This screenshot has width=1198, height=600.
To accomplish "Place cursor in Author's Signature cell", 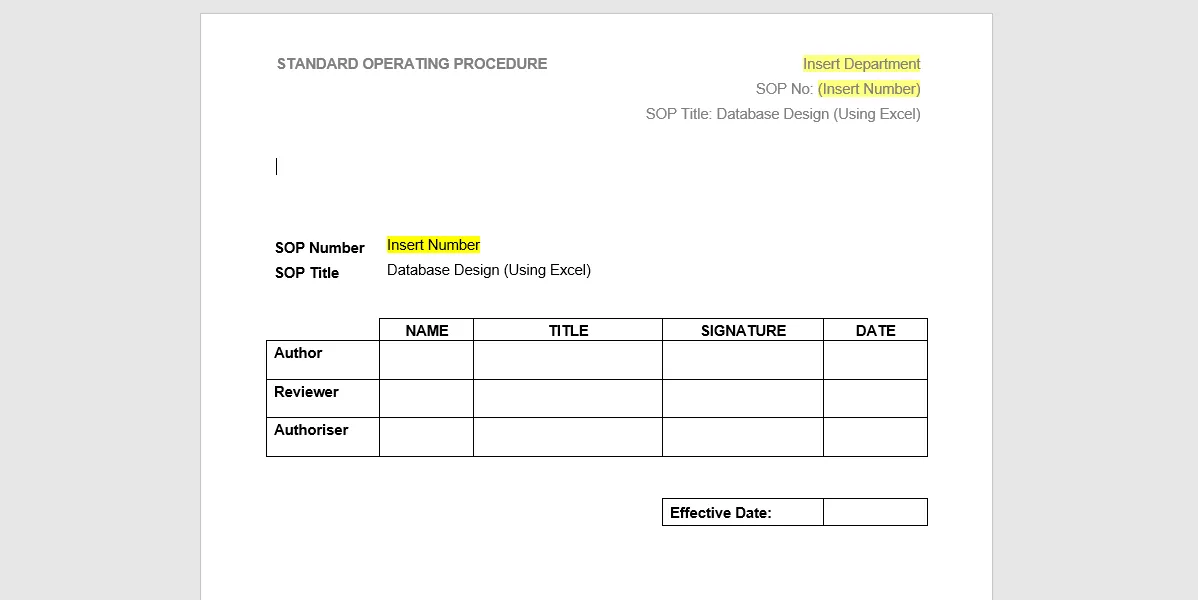I will point(743,360).
